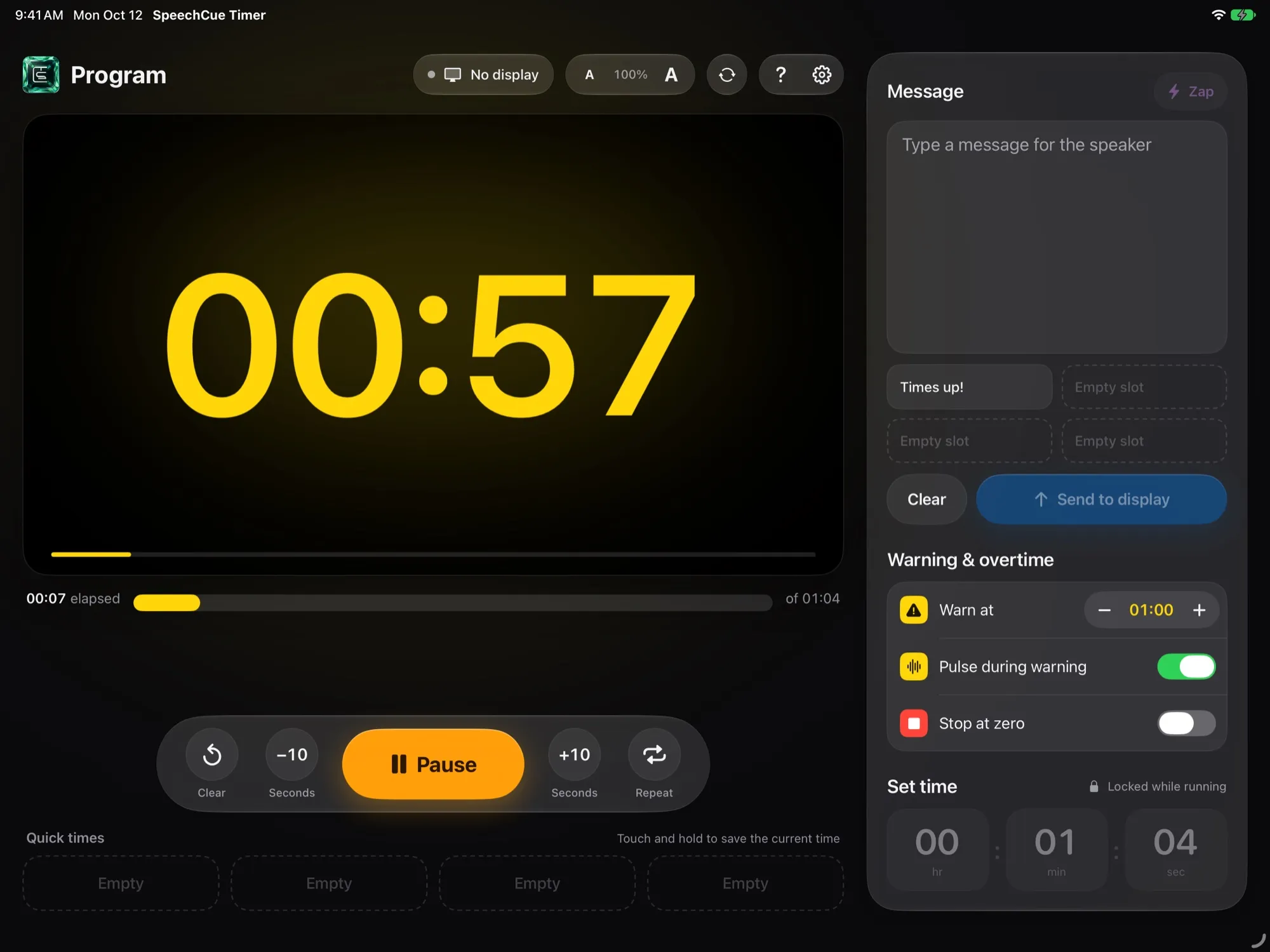The width and height of the screenshot is (1270, 952).
Task: Click the sync refresh icon
Action: (x=727, y=74)
